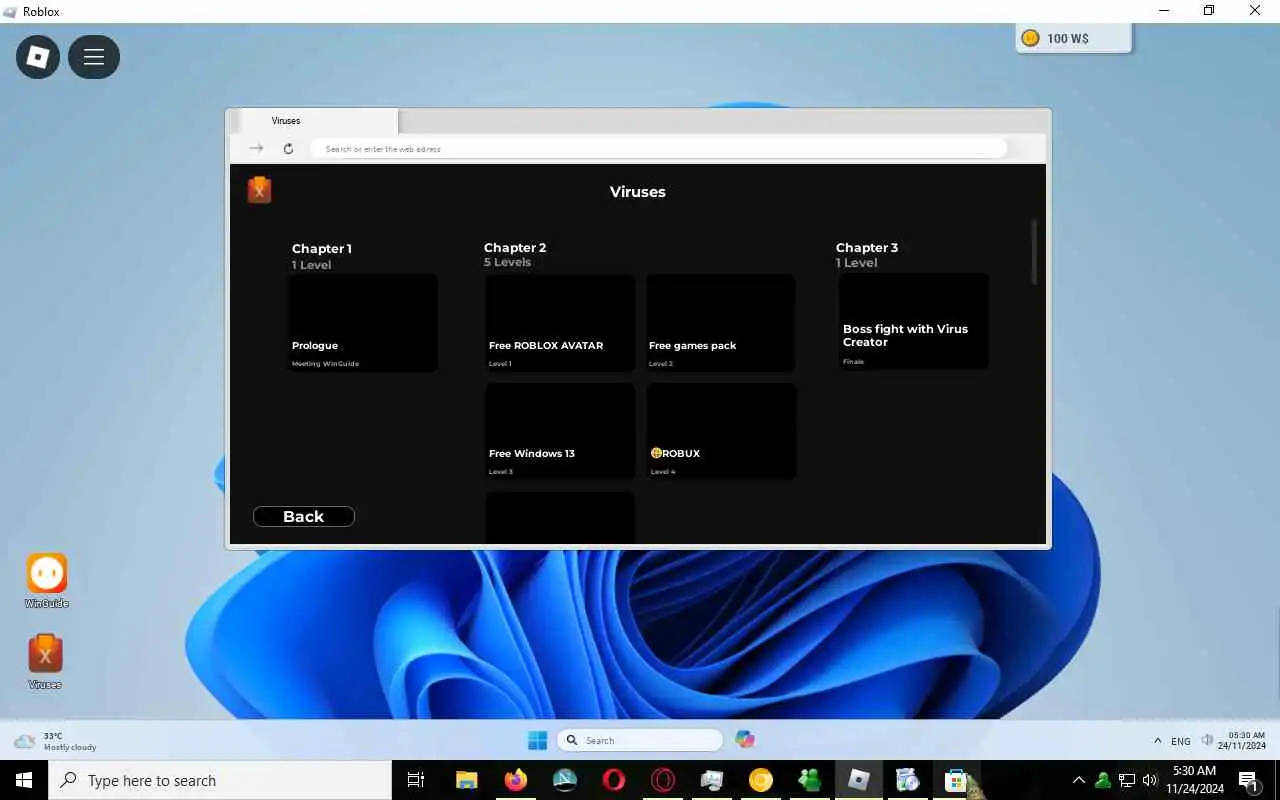The image size is (1280, 800).
Task: Open Task View on the taskbar
Action: [416, 780]
